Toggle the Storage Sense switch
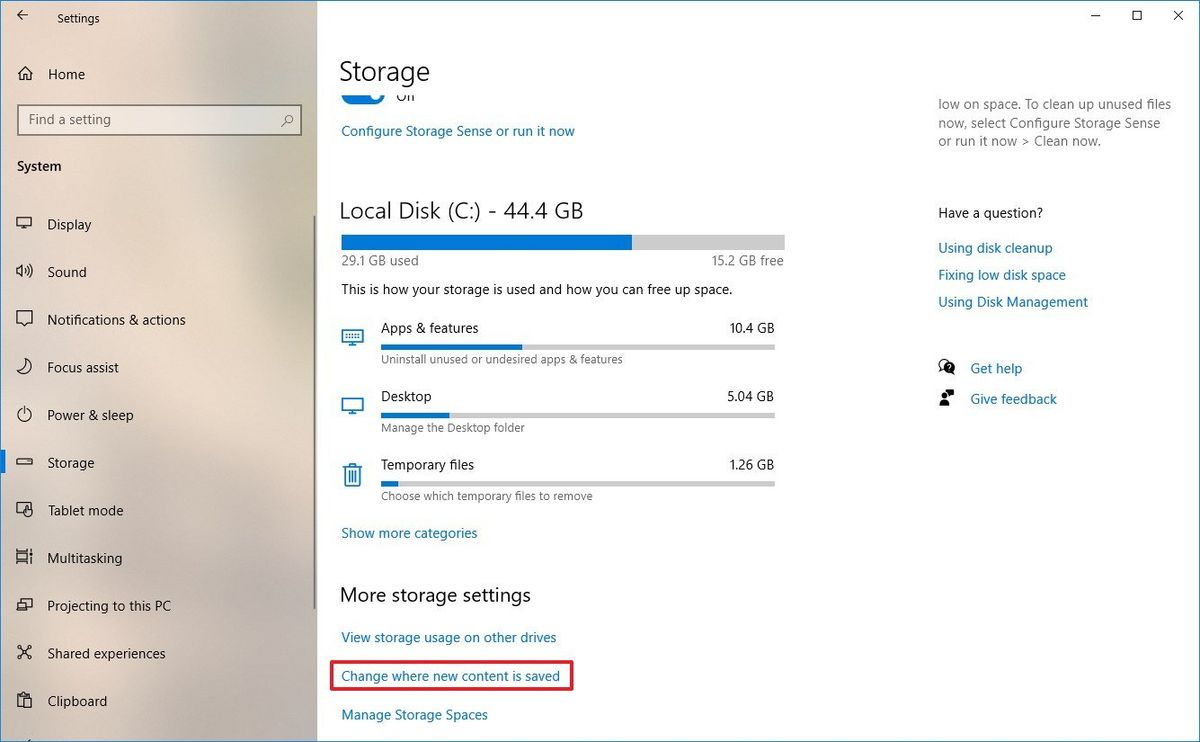The image size is (1200, 742). click(362, 97)
